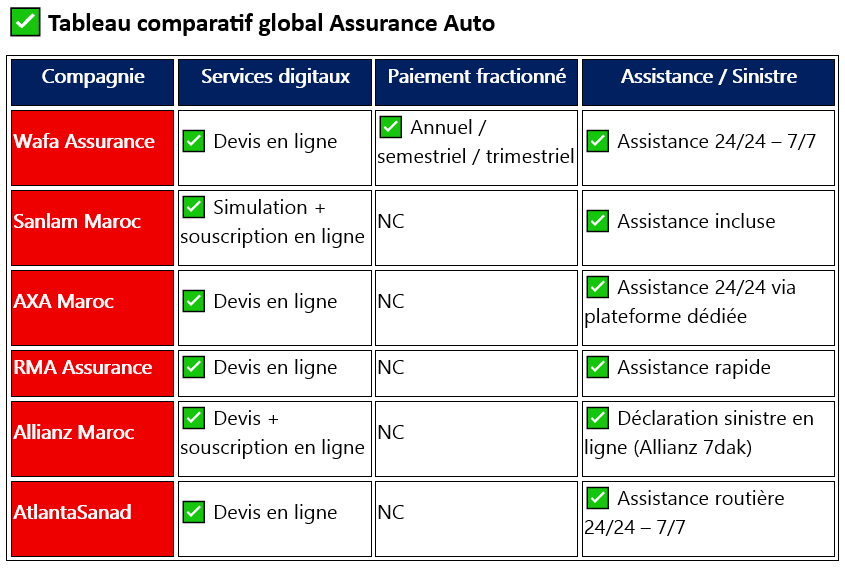The image size is (845, 570).
Task: Click the checkmark before "Simulation + souscription en ligne"
Action: point(194,207)
